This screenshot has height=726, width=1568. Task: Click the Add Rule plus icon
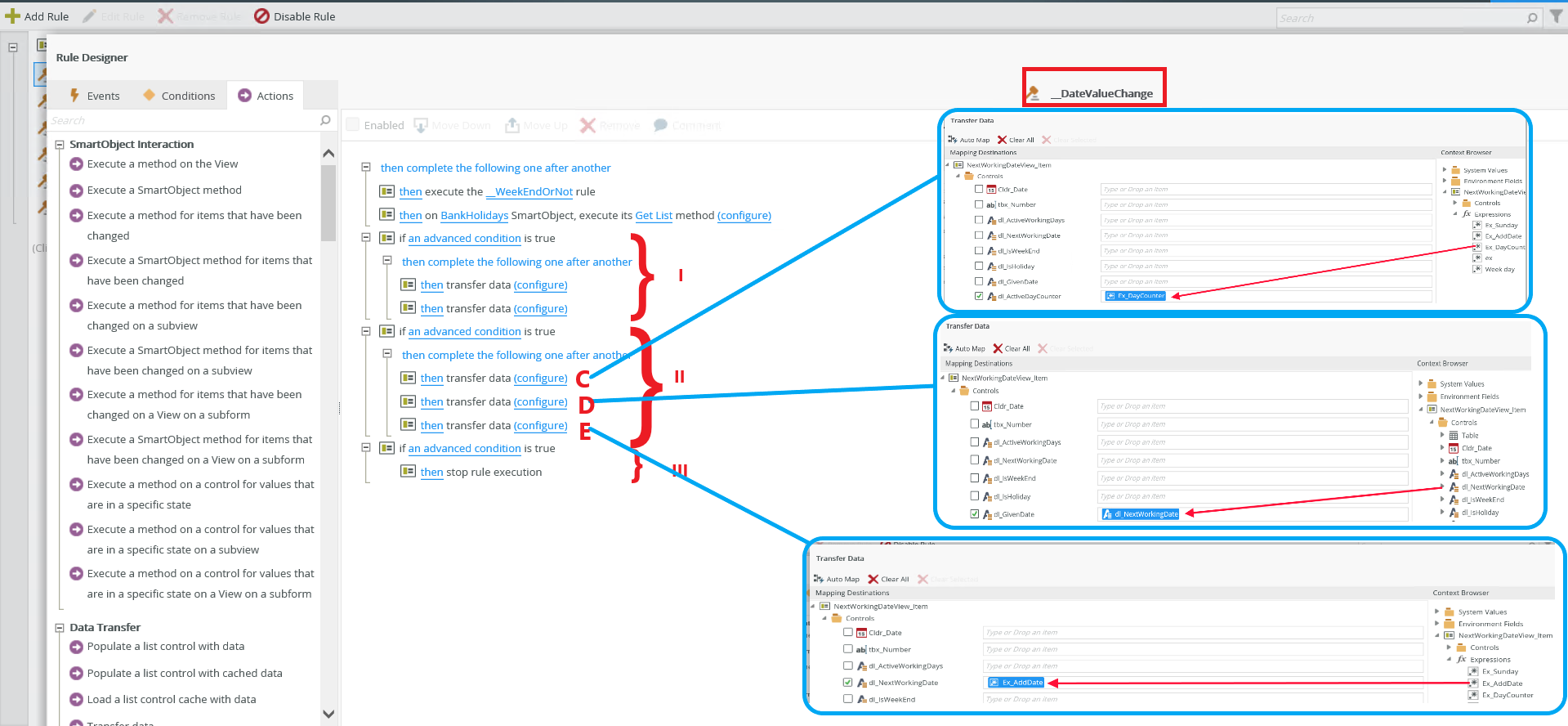click(x=12, y=16)
